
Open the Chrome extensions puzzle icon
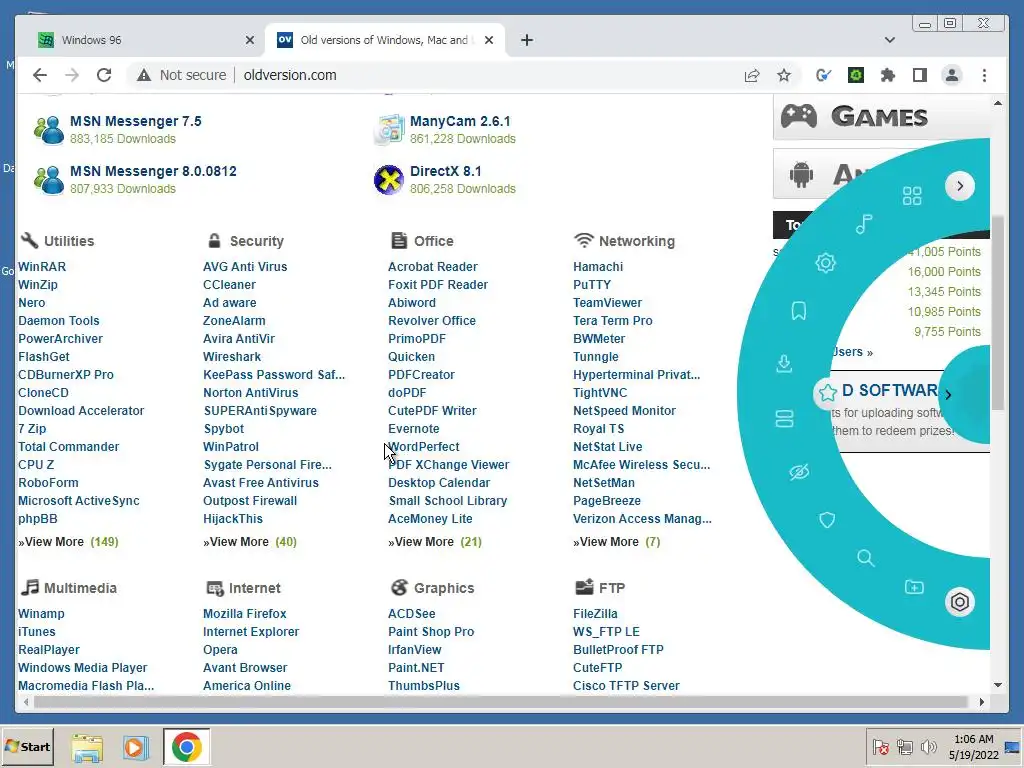887,76
